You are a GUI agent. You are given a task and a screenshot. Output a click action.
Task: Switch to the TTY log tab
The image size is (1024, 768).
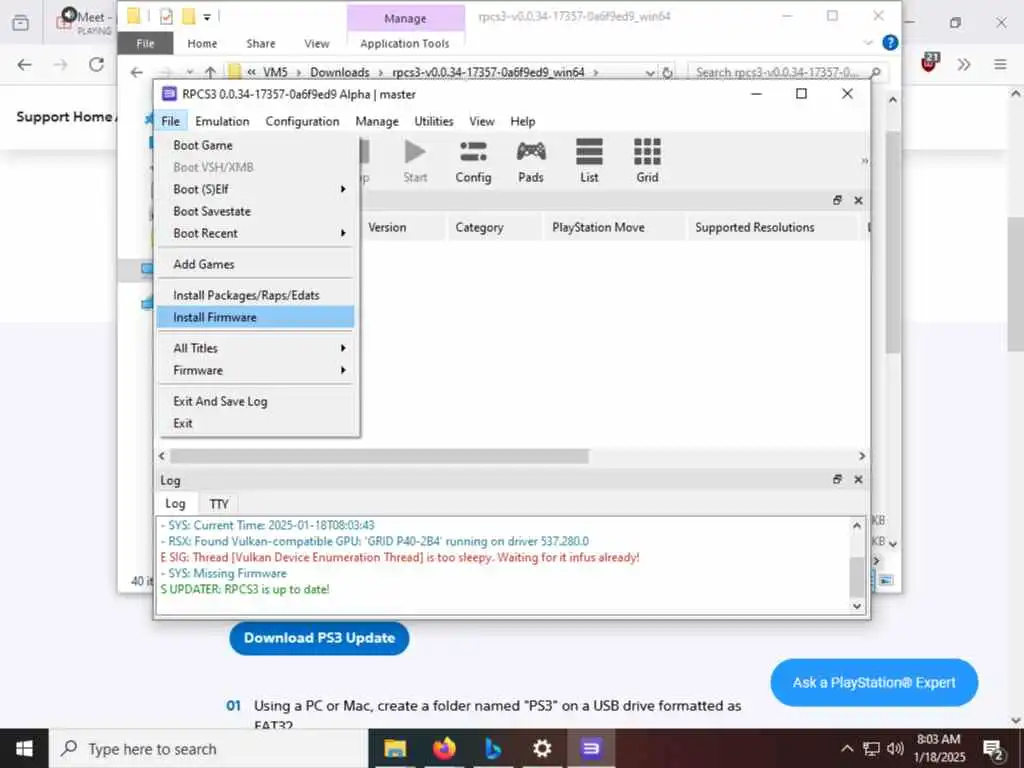[x=219, y=504]
